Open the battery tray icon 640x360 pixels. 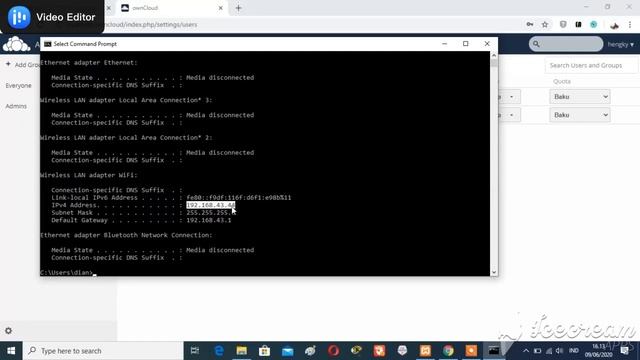pos(538,351)
